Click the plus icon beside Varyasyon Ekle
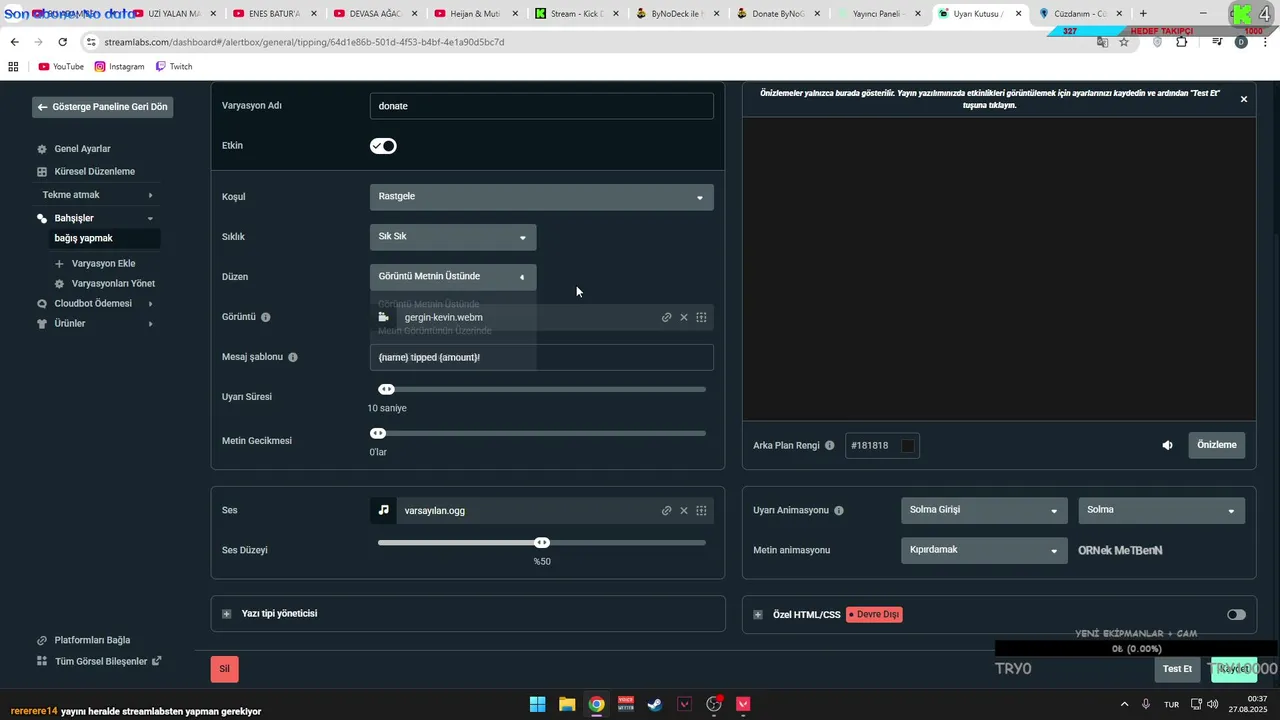Viewport: 1280px width, 720px height. pos(59,264)
